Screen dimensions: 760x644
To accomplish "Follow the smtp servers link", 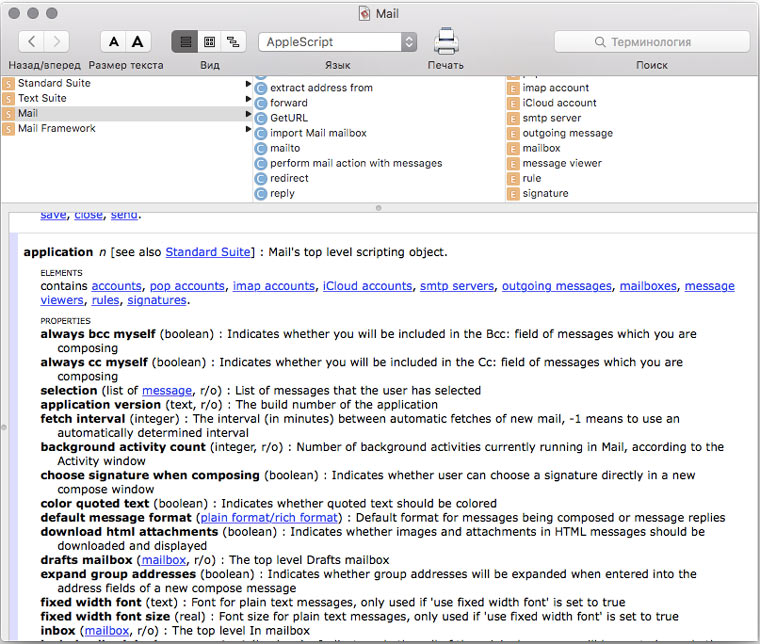I will tap(457, 286).
